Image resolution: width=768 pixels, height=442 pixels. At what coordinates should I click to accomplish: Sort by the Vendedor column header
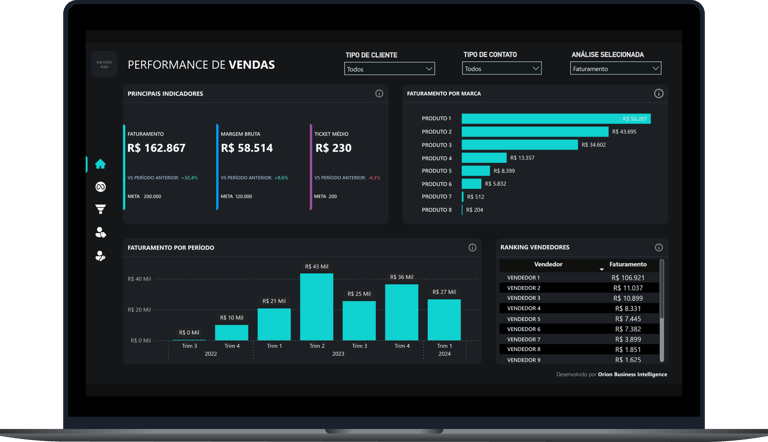[548, 265]
